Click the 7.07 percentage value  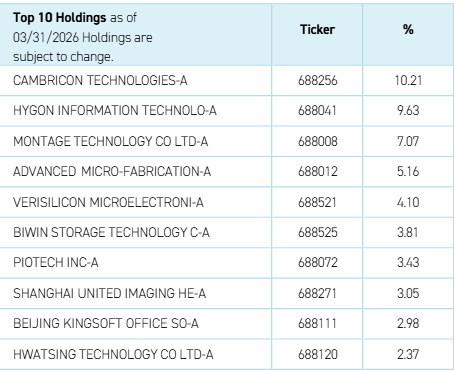(x=408, y=141)
